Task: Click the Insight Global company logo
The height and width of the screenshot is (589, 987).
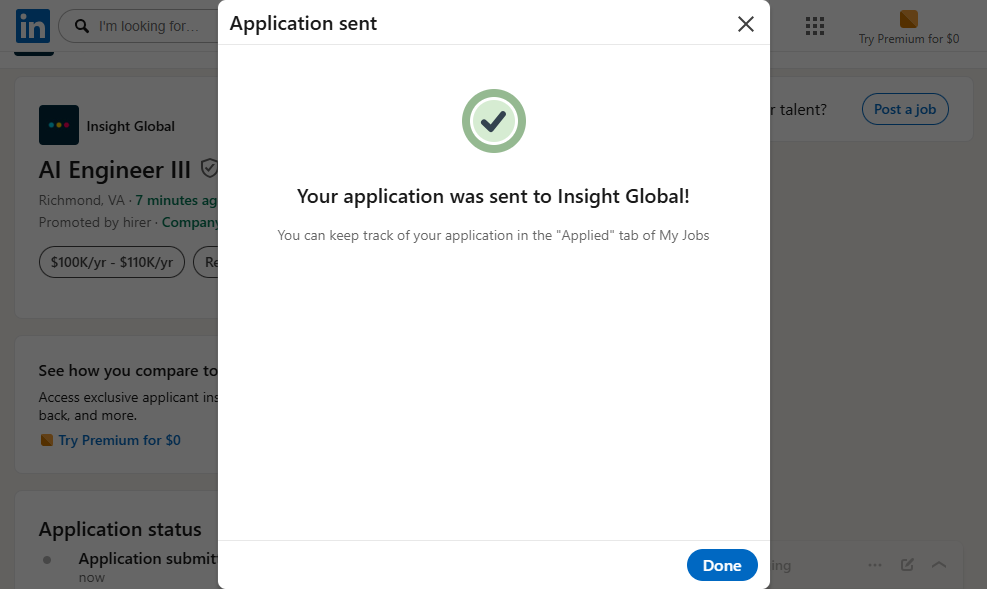Action: tap(59, 126)
